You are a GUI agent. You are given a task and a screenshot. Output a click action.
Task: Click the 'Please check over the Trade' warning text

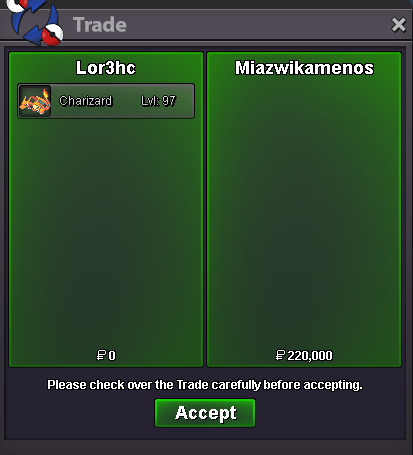(x=205, y=385)
